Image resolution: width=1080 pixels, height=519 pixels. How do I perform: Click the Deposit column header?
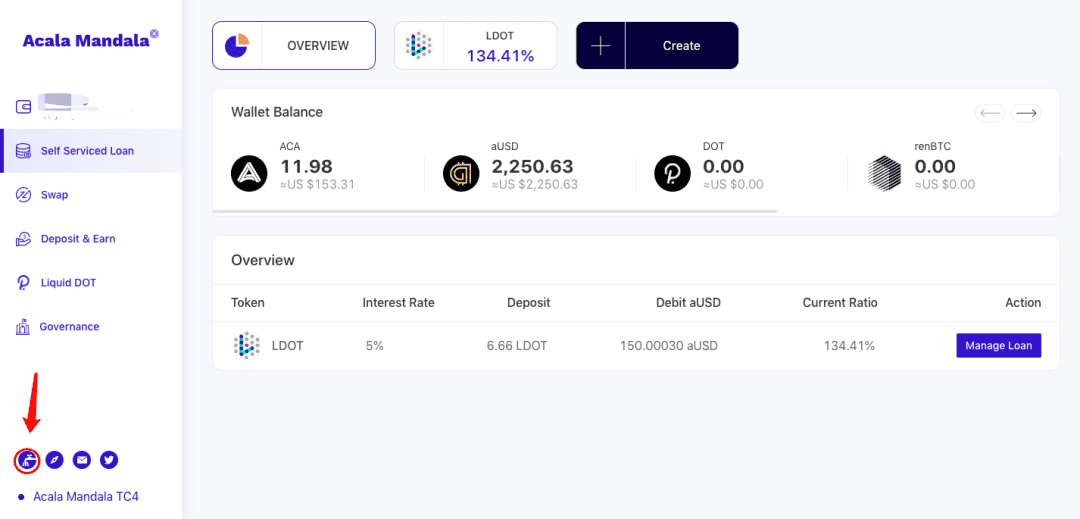(528, 302)
